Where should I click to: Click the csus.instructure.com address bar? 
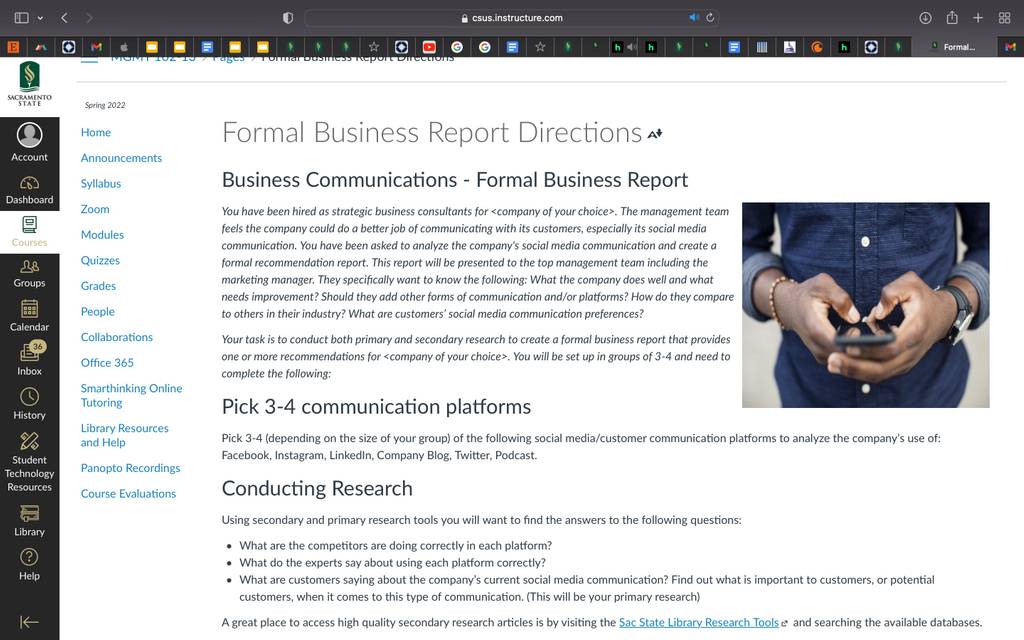(512, 18)
